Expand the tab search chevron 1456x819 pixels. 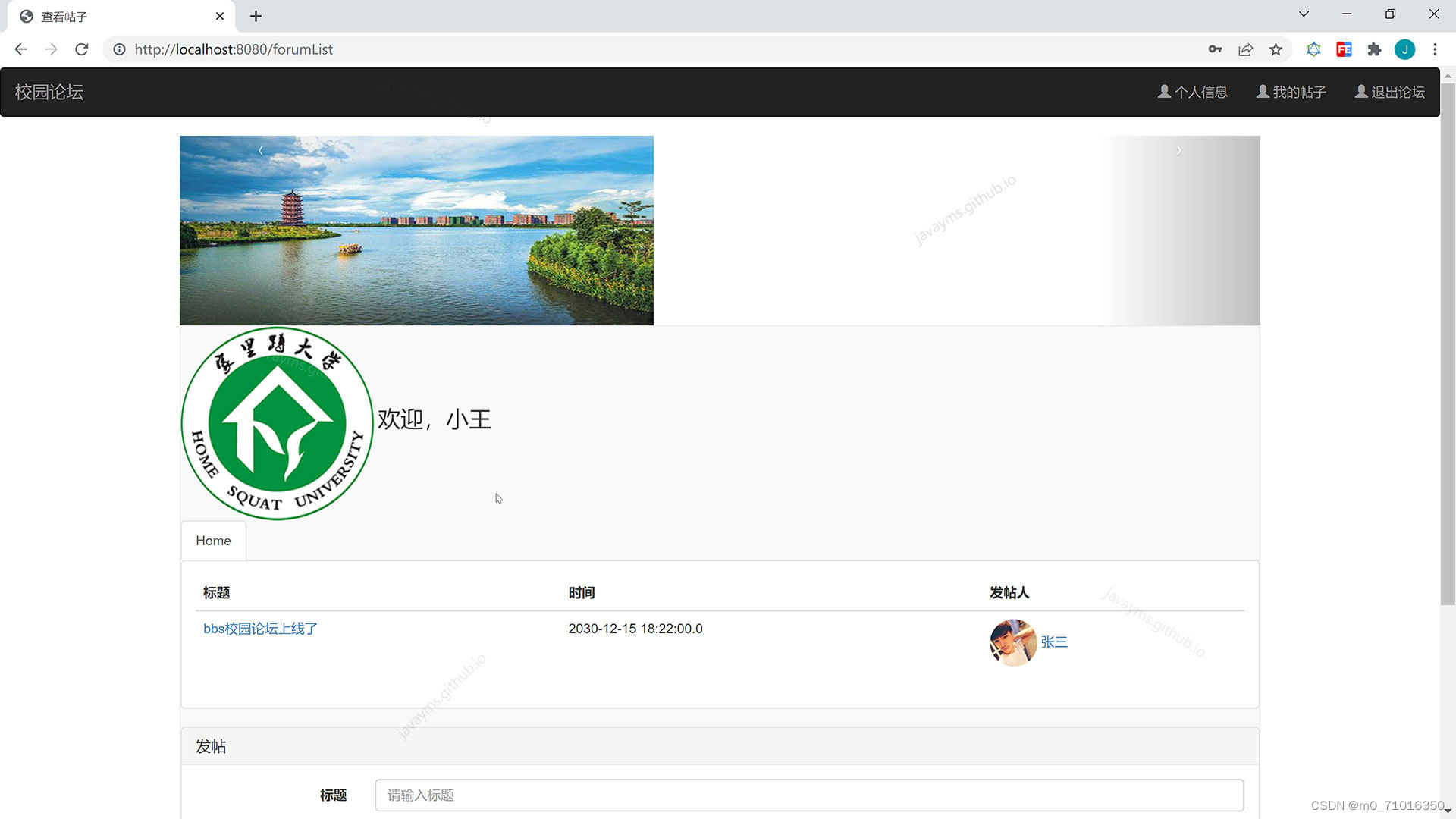click(x=1304, y=14)
